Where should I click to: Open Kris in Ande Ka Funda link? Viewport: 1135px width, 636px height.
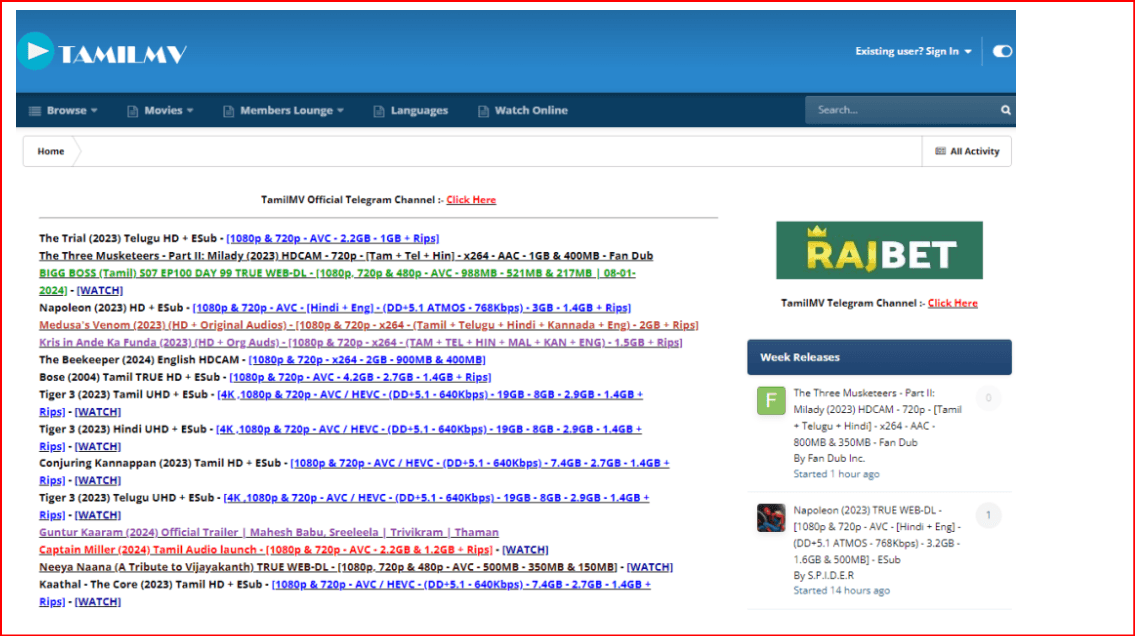tap(360, 342)
